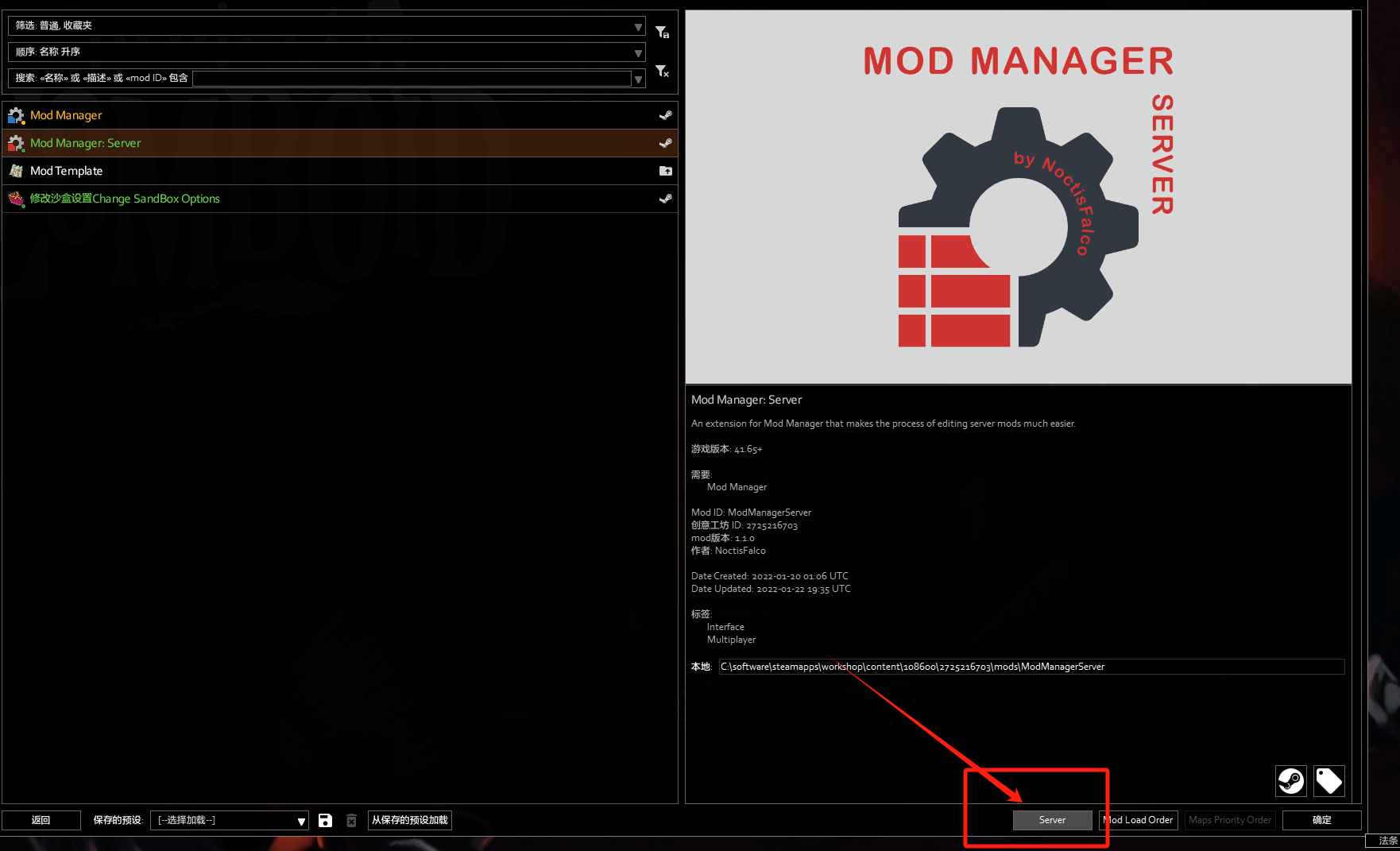Expand the filter dropdown 筛选
This screenshot has height=851, width=1400.
point(327,26)
